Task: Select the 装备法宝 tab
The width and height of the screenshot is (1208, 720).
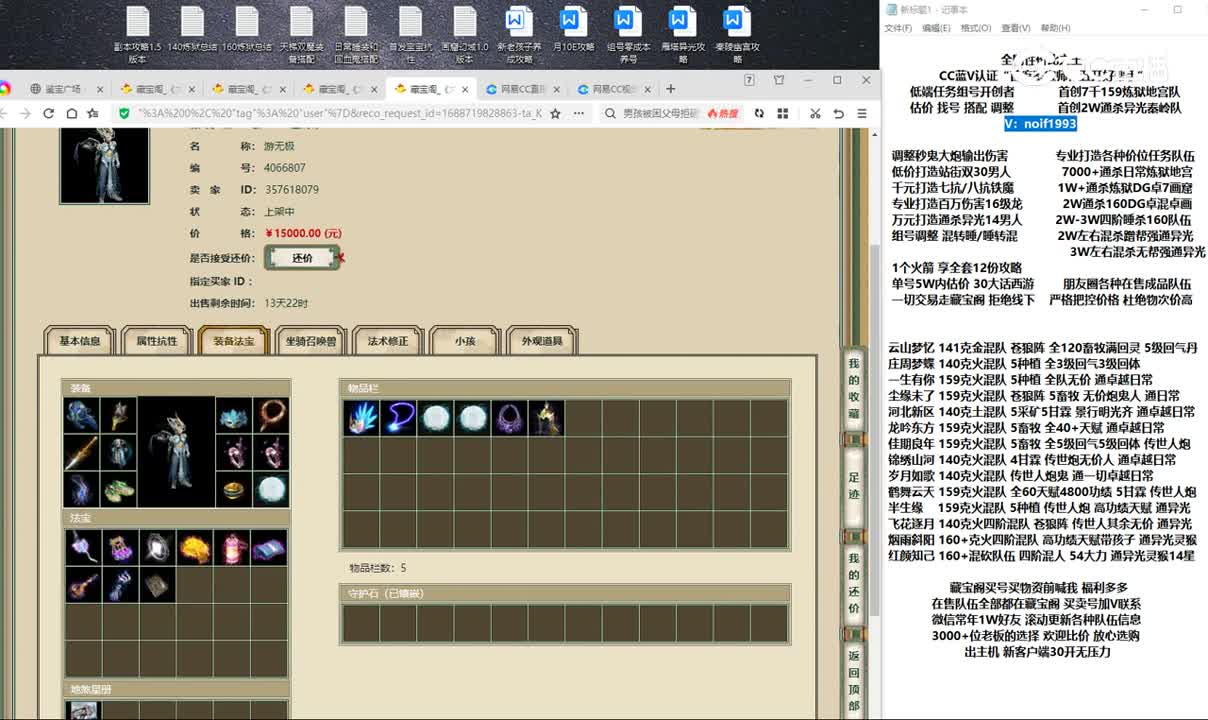Action: pos(234,341)
